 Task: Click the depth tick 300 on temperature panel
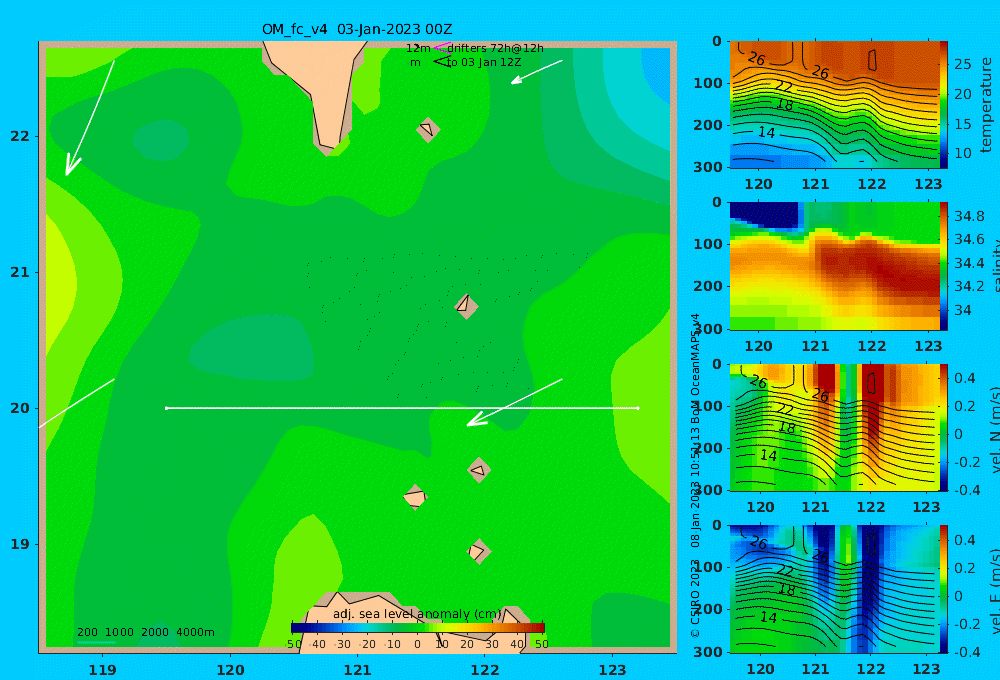click(709, 167)
